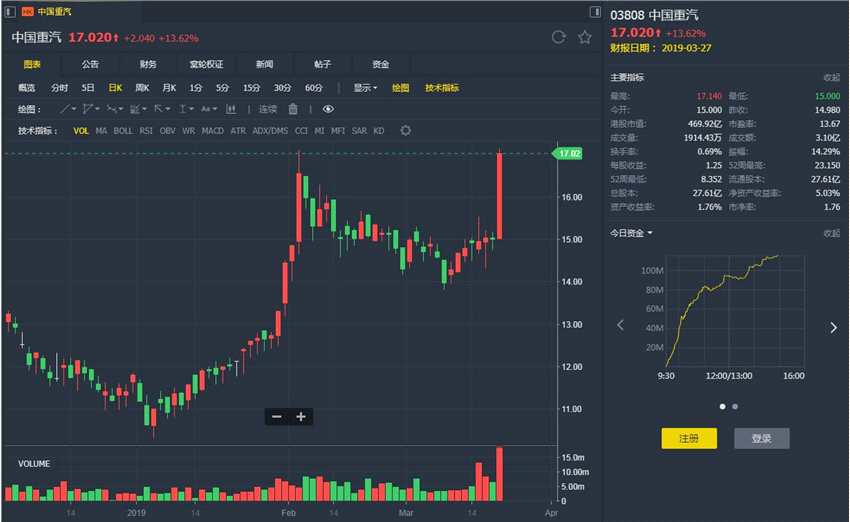
Task: Add stock to favorites with star icon
Action: point(584,37)
